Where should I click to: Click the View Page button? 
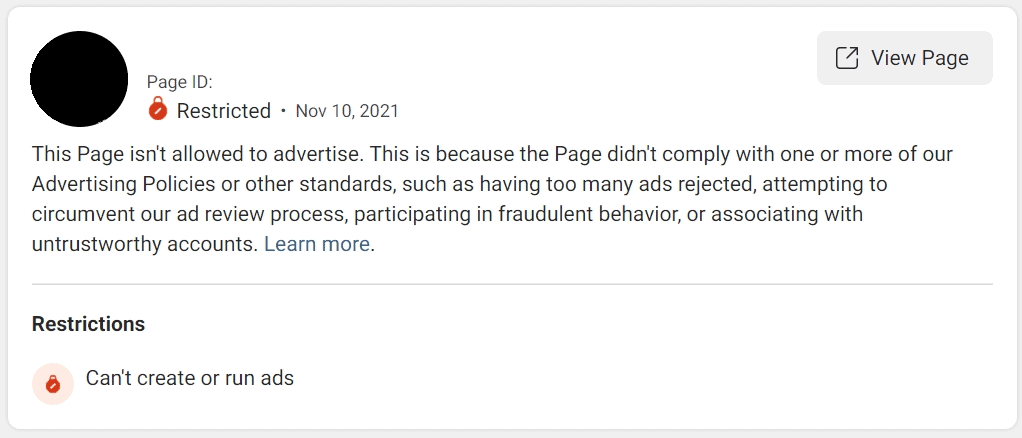904,58
